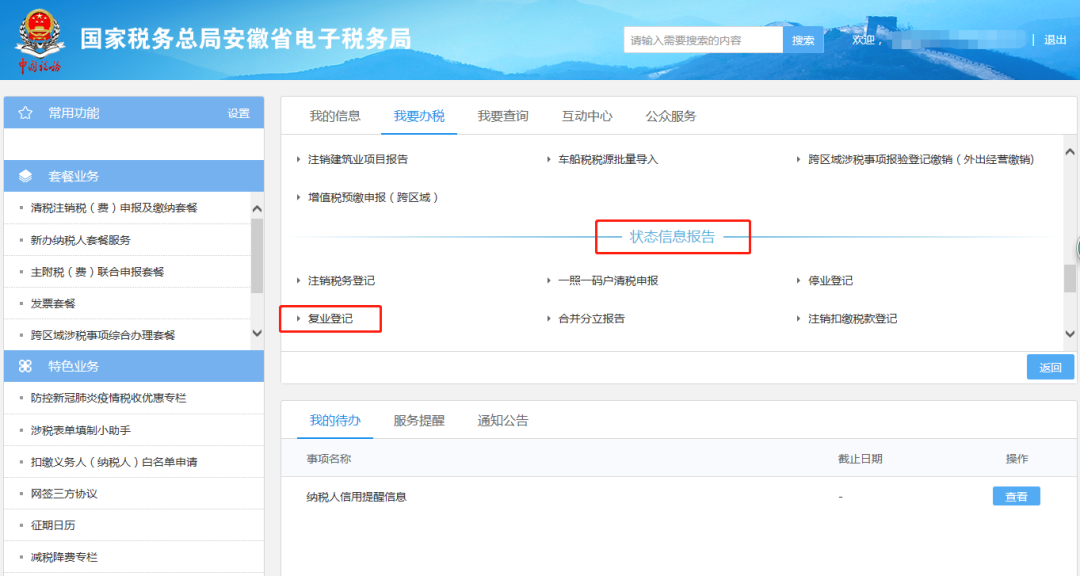Click 查看 for 纳税人信用提醒信息
The width and height of the screenshot is (1080, 576).
[x=1015, y=495]
